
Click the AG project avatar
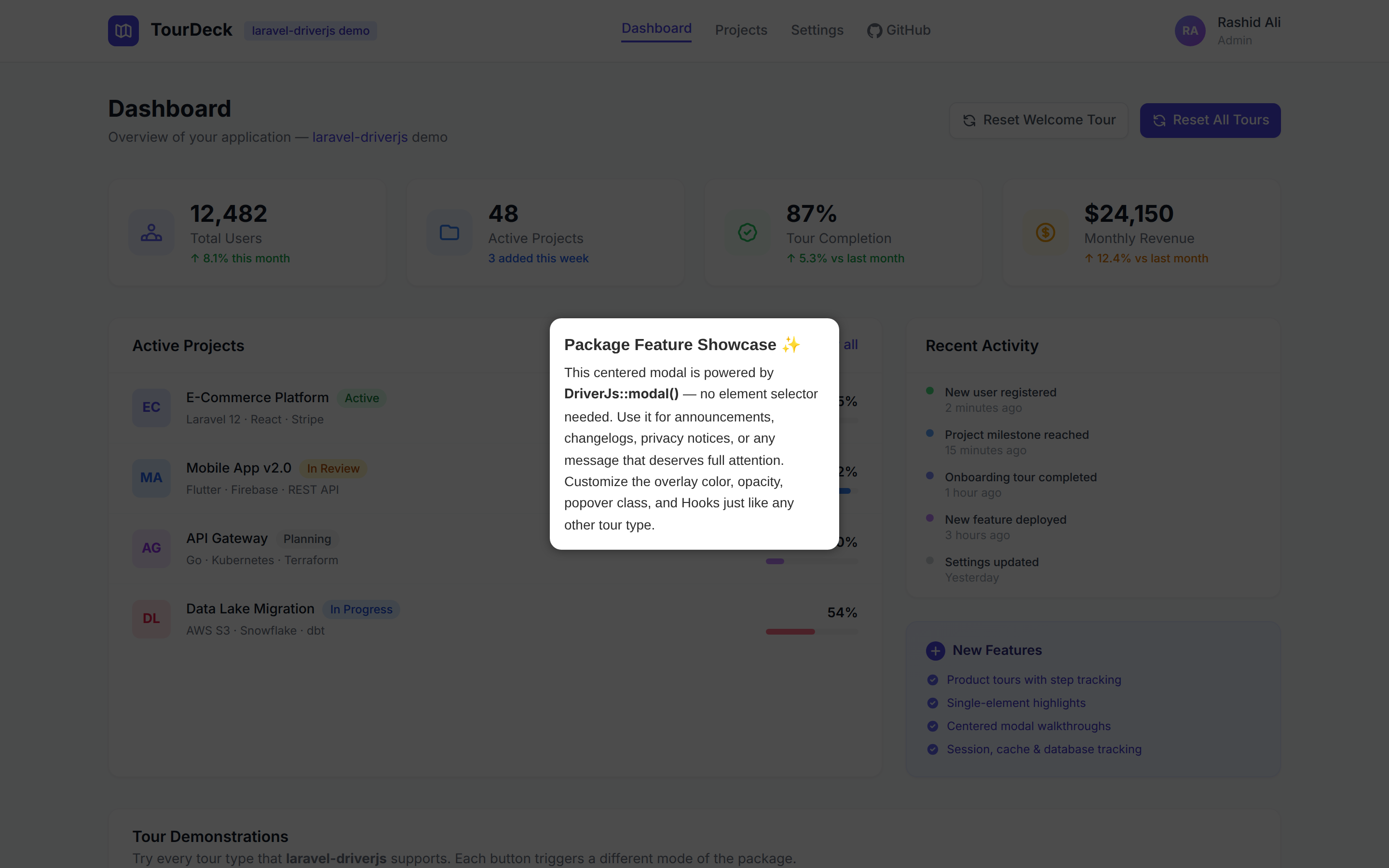tap(151, 548)
